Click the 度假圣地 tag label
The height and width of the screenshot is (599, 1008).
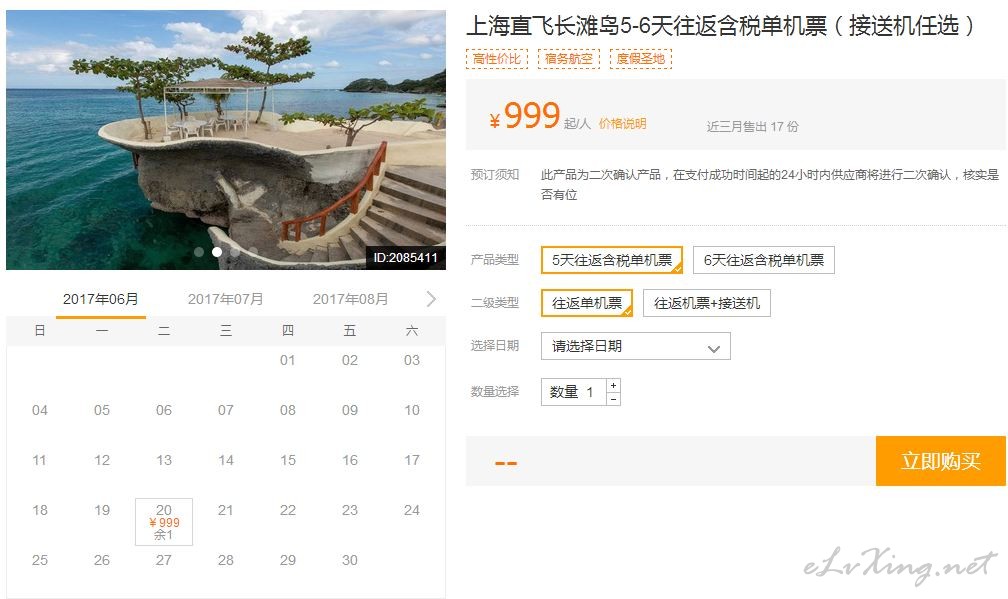640,58
